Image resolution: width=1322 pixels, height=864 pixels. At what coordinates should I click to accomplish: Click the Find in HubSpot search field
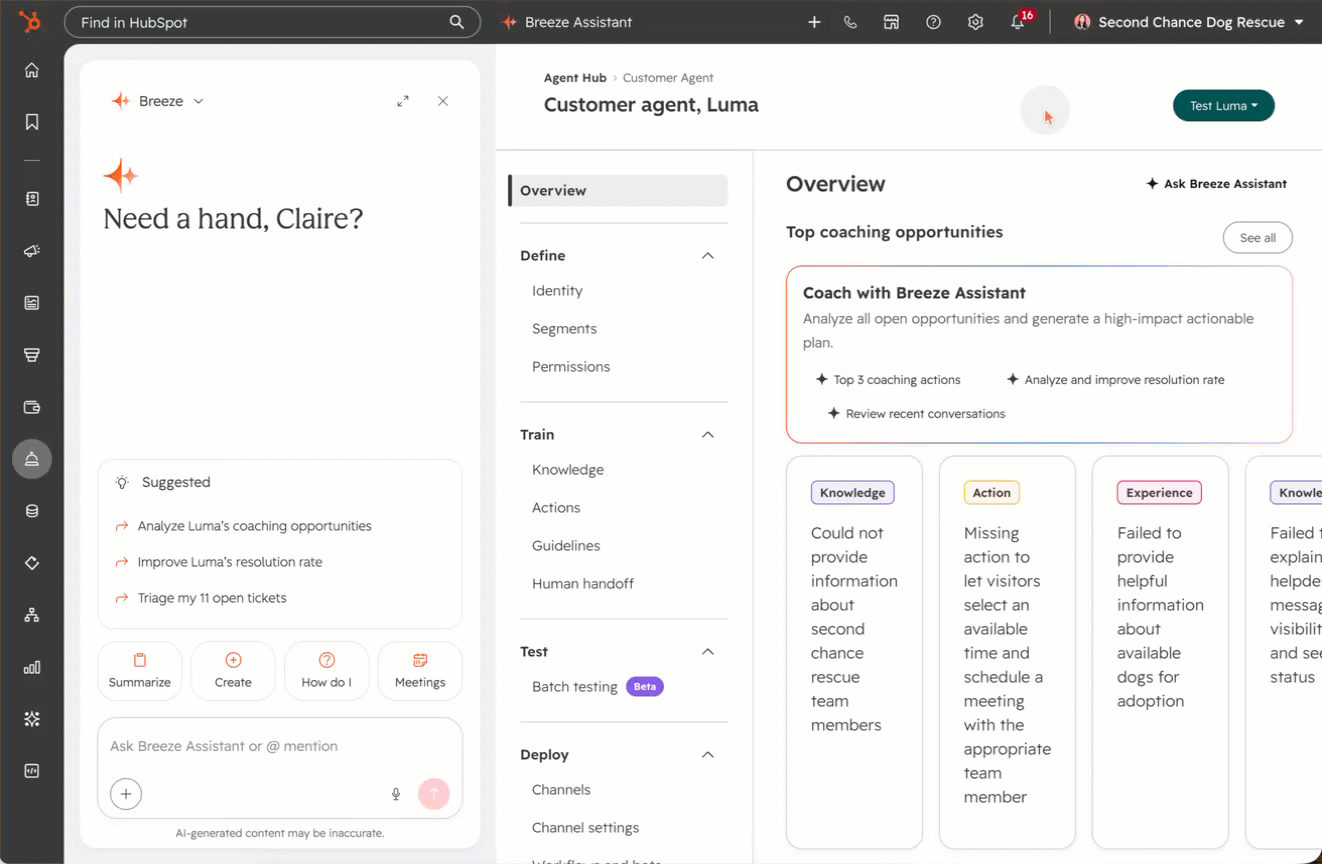point(272,22)
